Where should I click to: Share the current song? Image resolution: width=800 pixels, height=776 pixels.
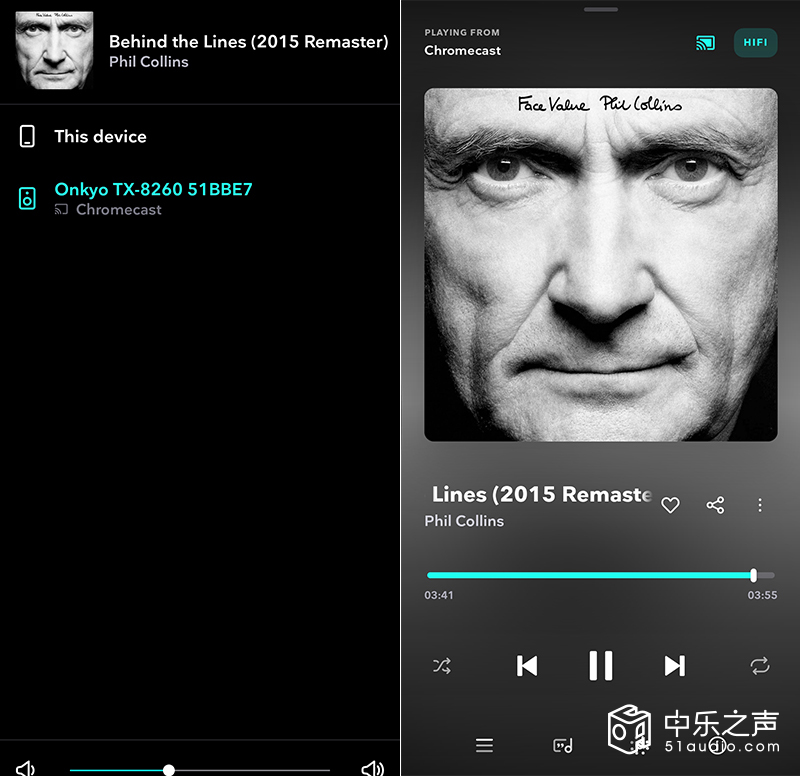[715, 505]
